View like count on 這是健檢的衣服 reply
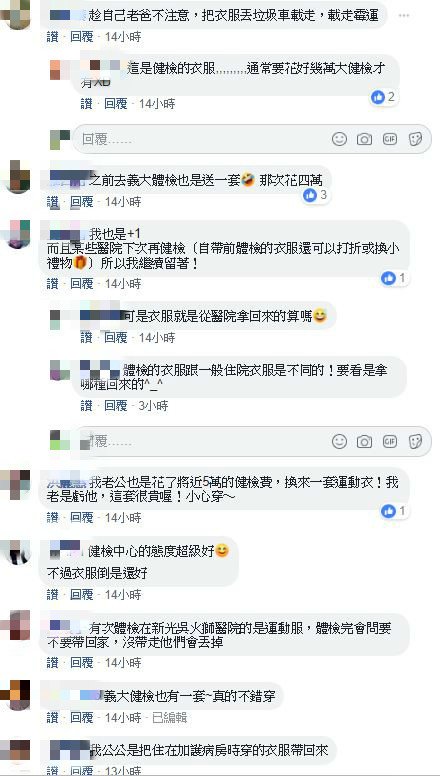This screenshot has height=776, width=440. coord(383,97)
